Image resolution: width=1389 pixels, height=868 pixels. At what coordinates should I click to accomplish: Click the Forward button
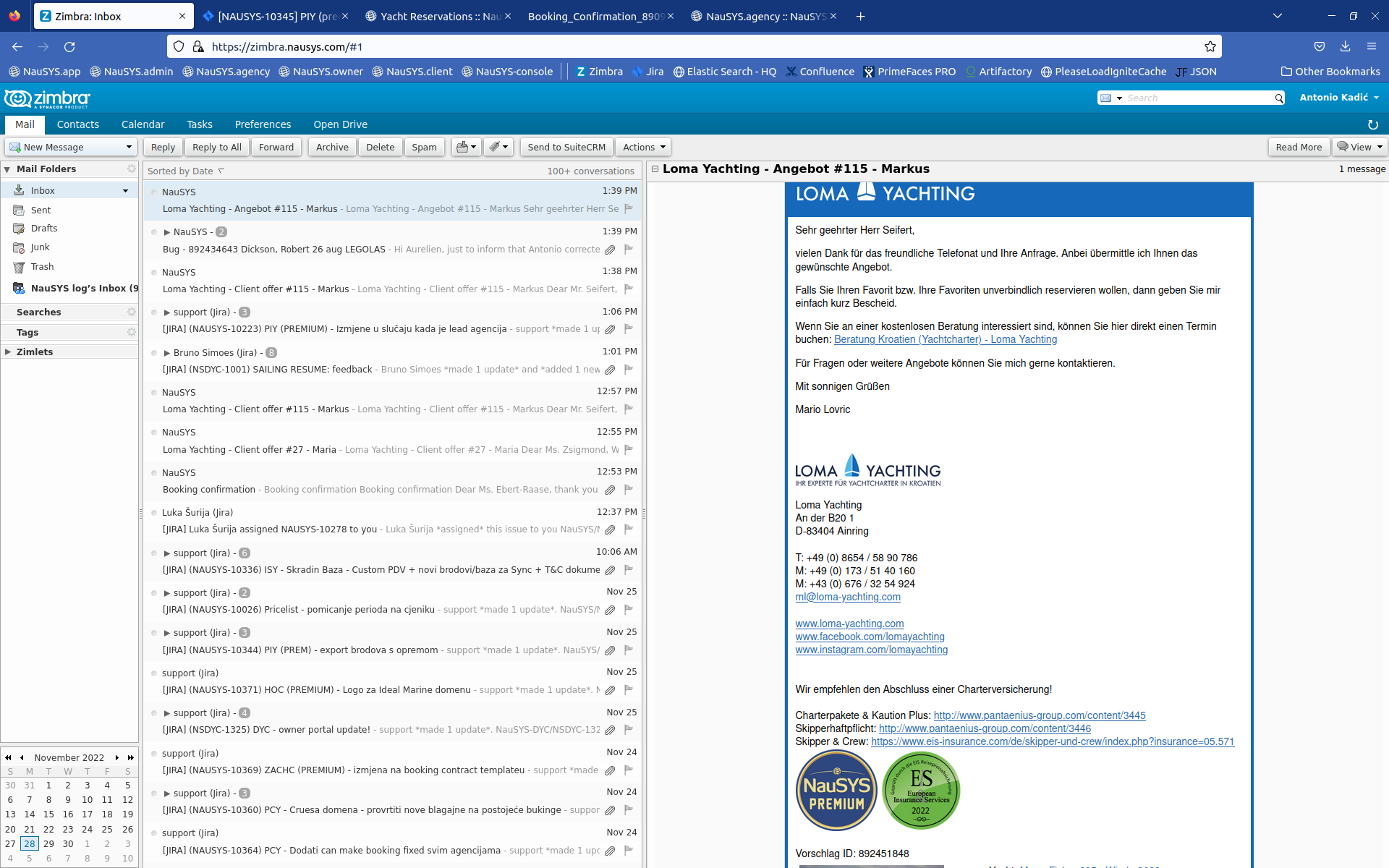276,147
